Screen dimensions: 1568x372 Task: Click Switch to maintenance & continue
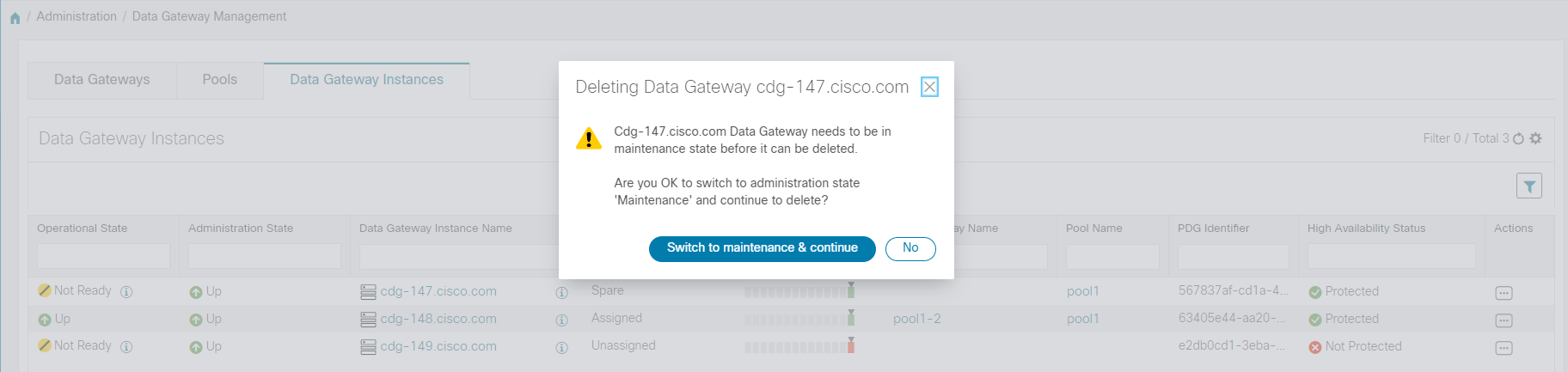tap(763, 248)
